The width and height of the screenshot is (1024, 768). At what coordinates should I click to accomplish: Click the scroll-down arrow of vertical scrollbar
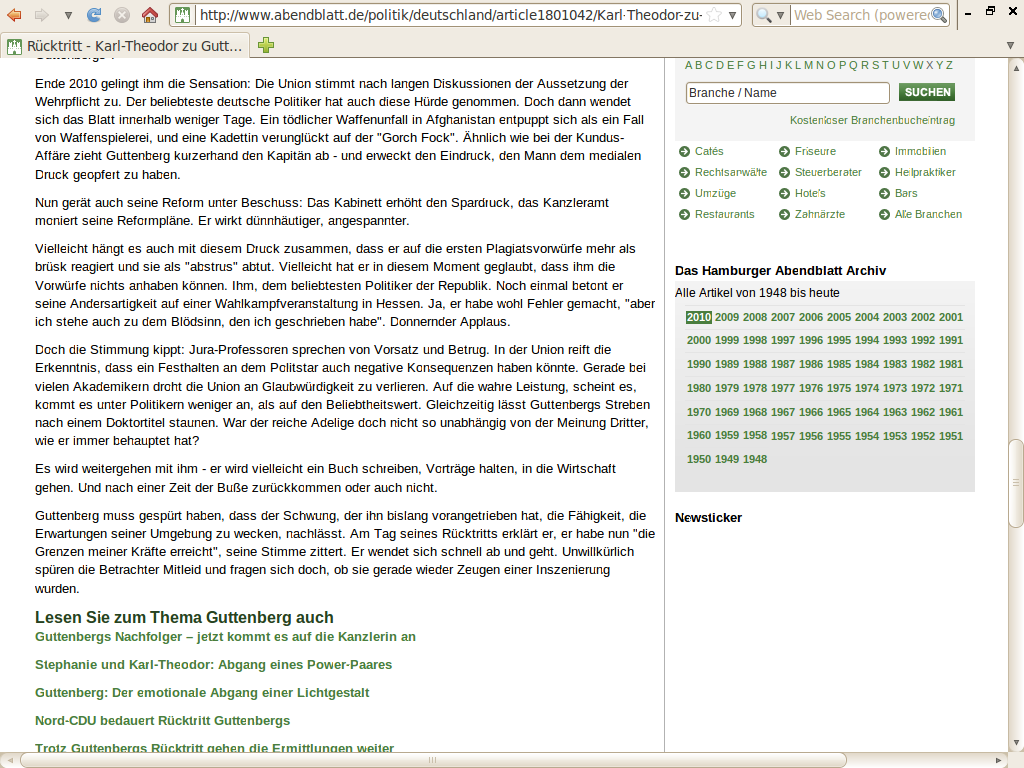(1016, 743)
